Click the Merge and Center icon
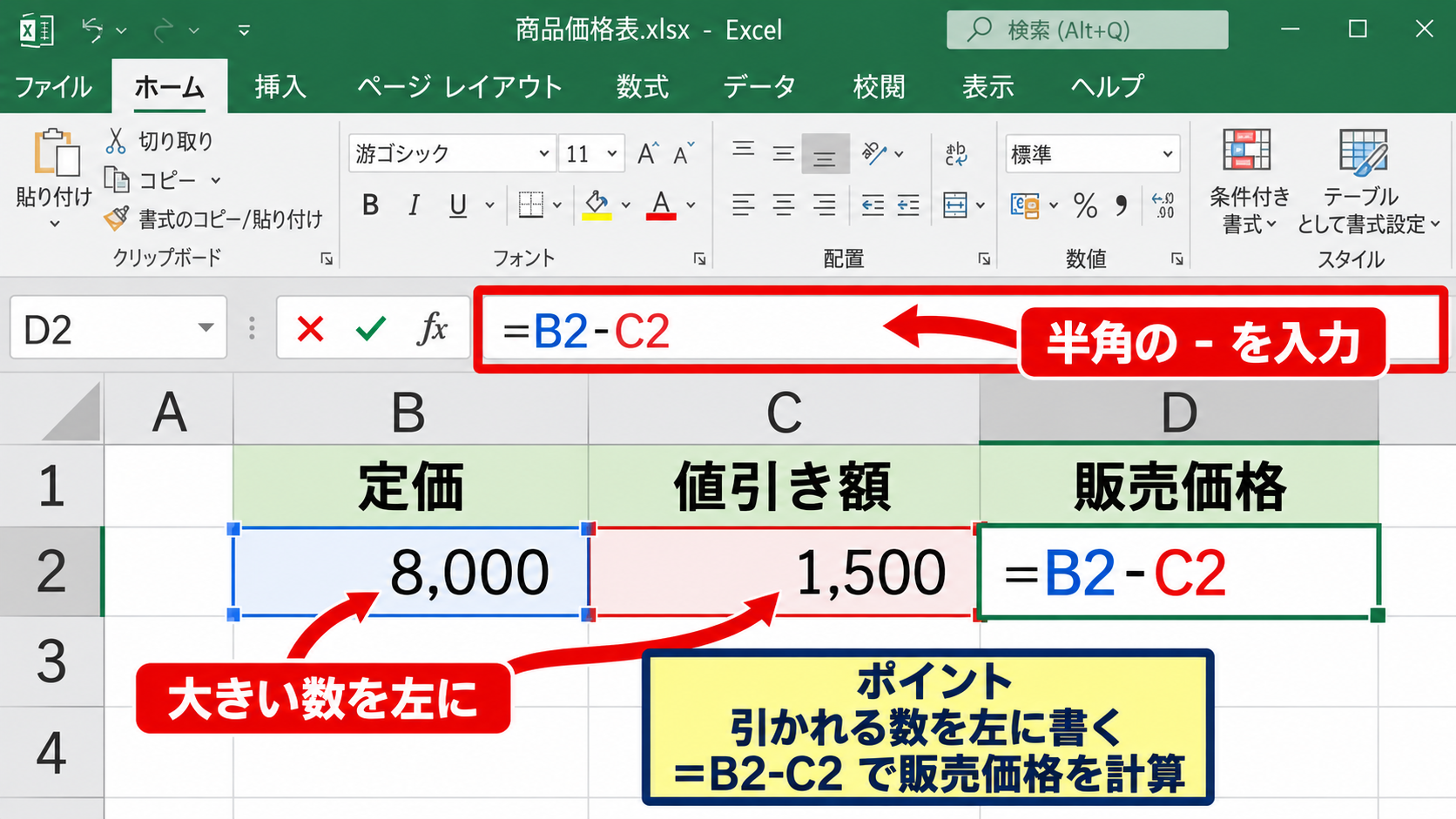Image resolution: width=1456 pixels, height=819 pixels. tap(955, 205)
